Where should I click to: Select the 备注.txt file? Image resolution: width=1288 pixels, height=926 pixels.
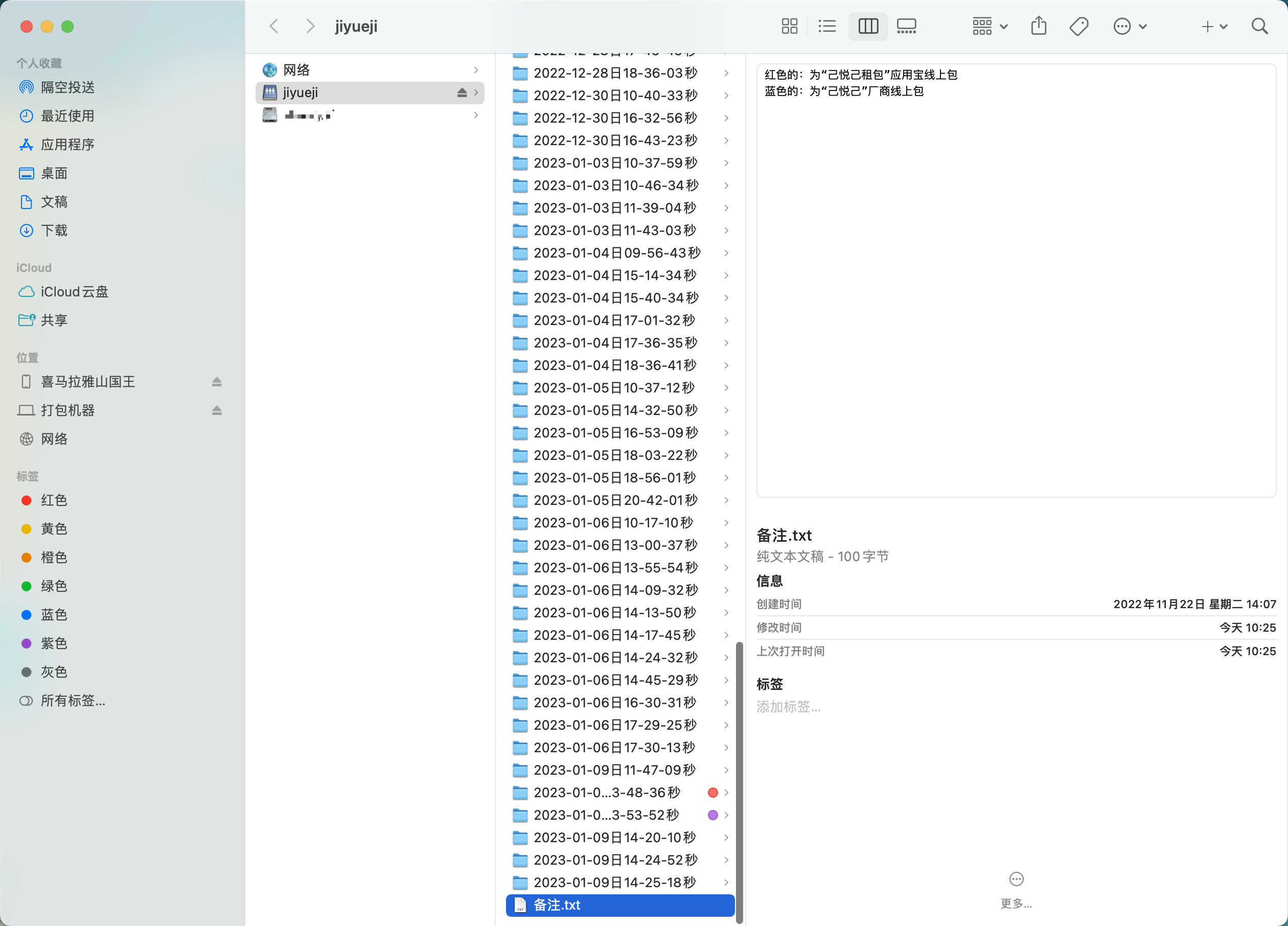tap(620, 905)
